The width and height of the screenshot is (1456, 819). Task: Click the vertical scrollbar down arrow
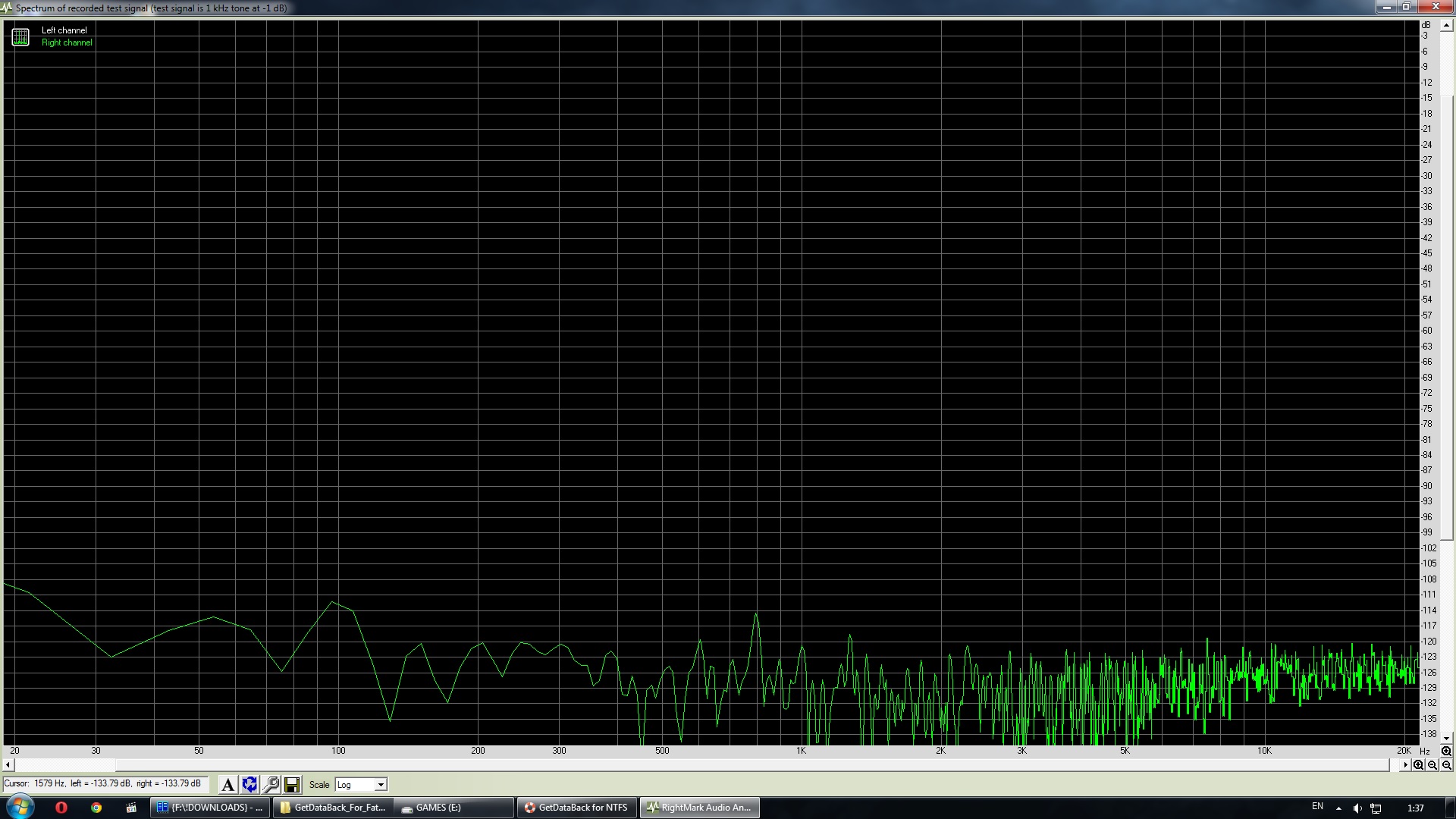point(1446,738)
